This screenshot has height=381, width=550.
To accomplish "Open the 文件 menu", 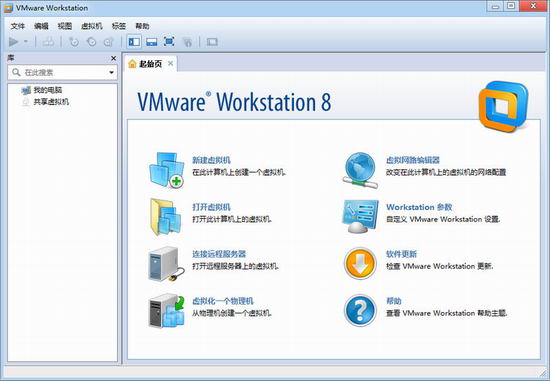I will [18, 26].
